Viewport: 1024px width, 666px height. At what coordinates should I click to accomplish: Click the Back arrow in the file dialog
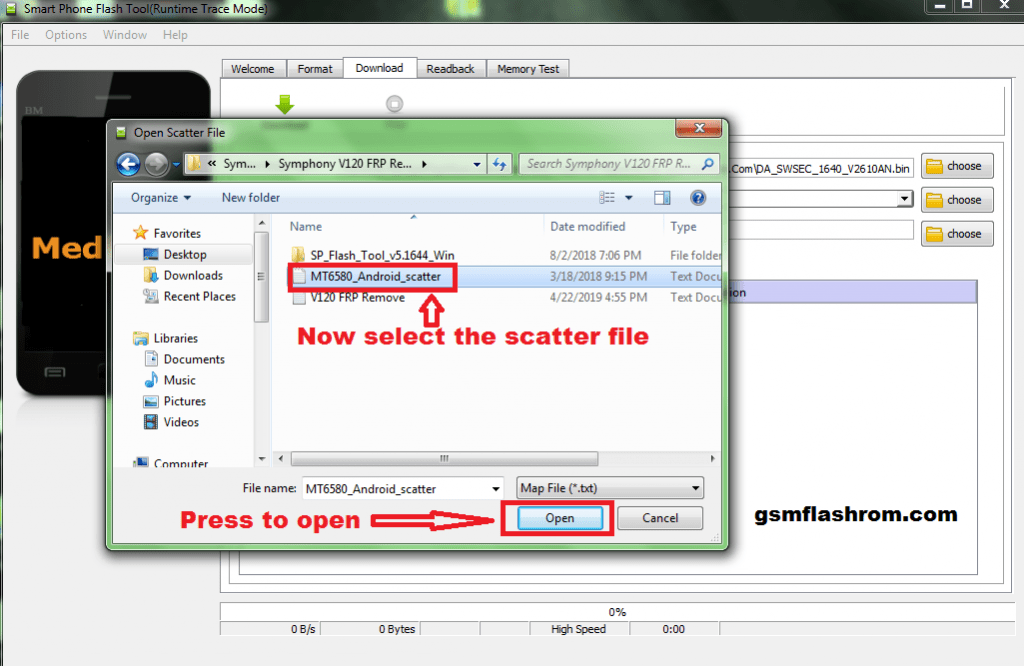129,164
